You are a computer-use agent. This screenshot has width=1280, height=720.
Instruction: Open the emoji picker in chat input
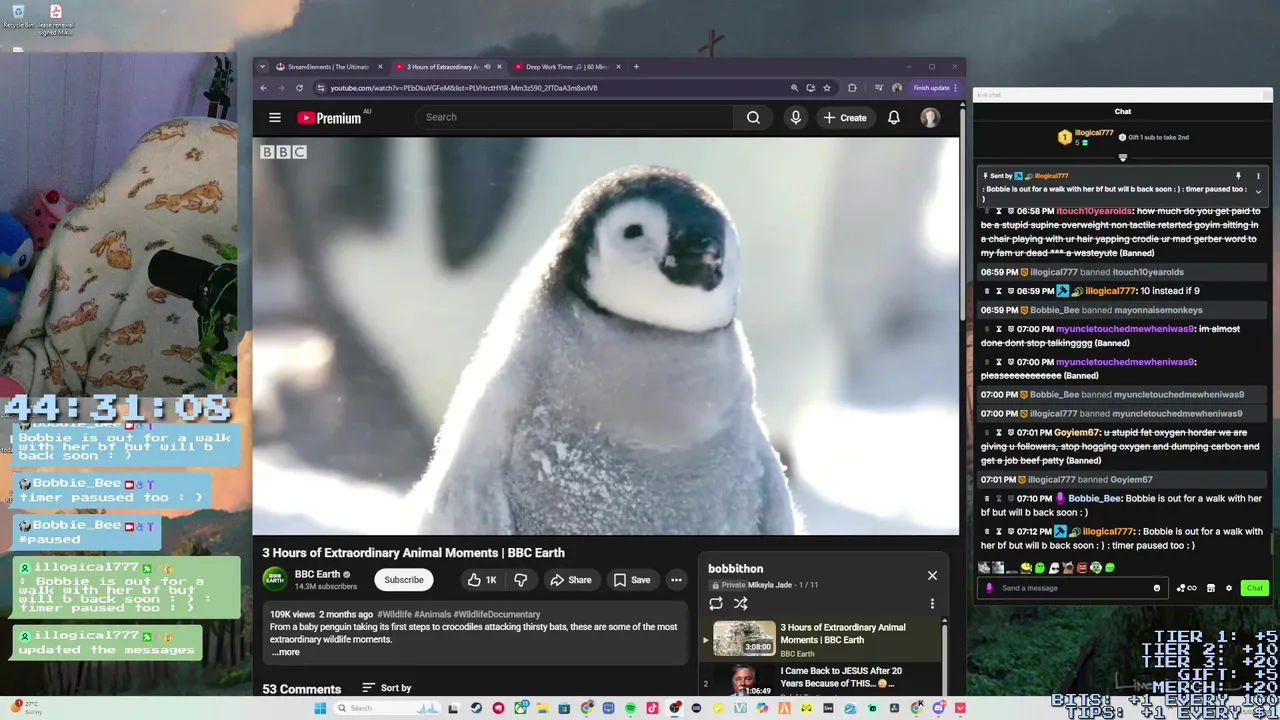(1157, 588)
